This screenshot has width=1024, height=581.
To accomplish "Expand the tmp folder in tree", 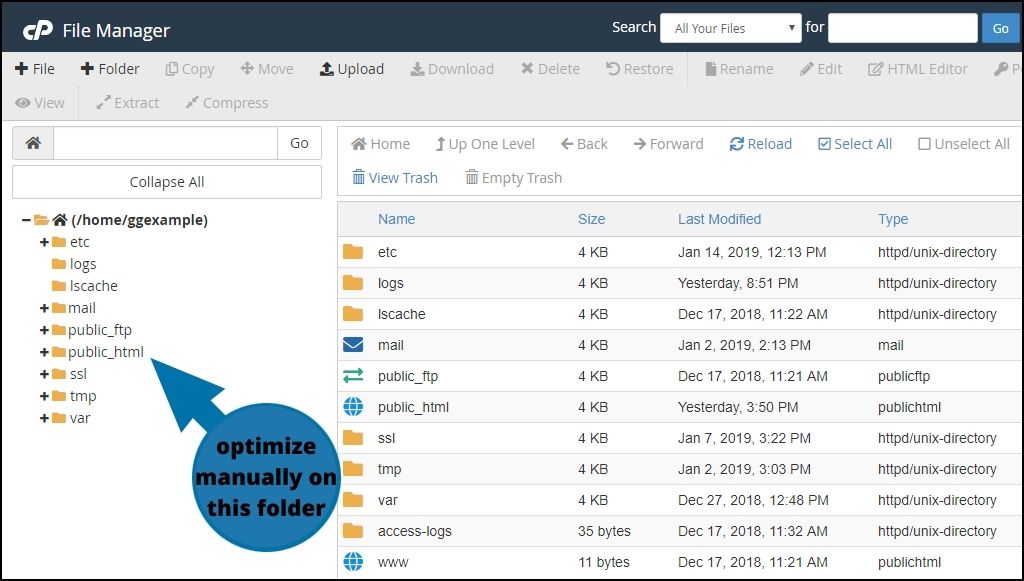I will [44, 396].
